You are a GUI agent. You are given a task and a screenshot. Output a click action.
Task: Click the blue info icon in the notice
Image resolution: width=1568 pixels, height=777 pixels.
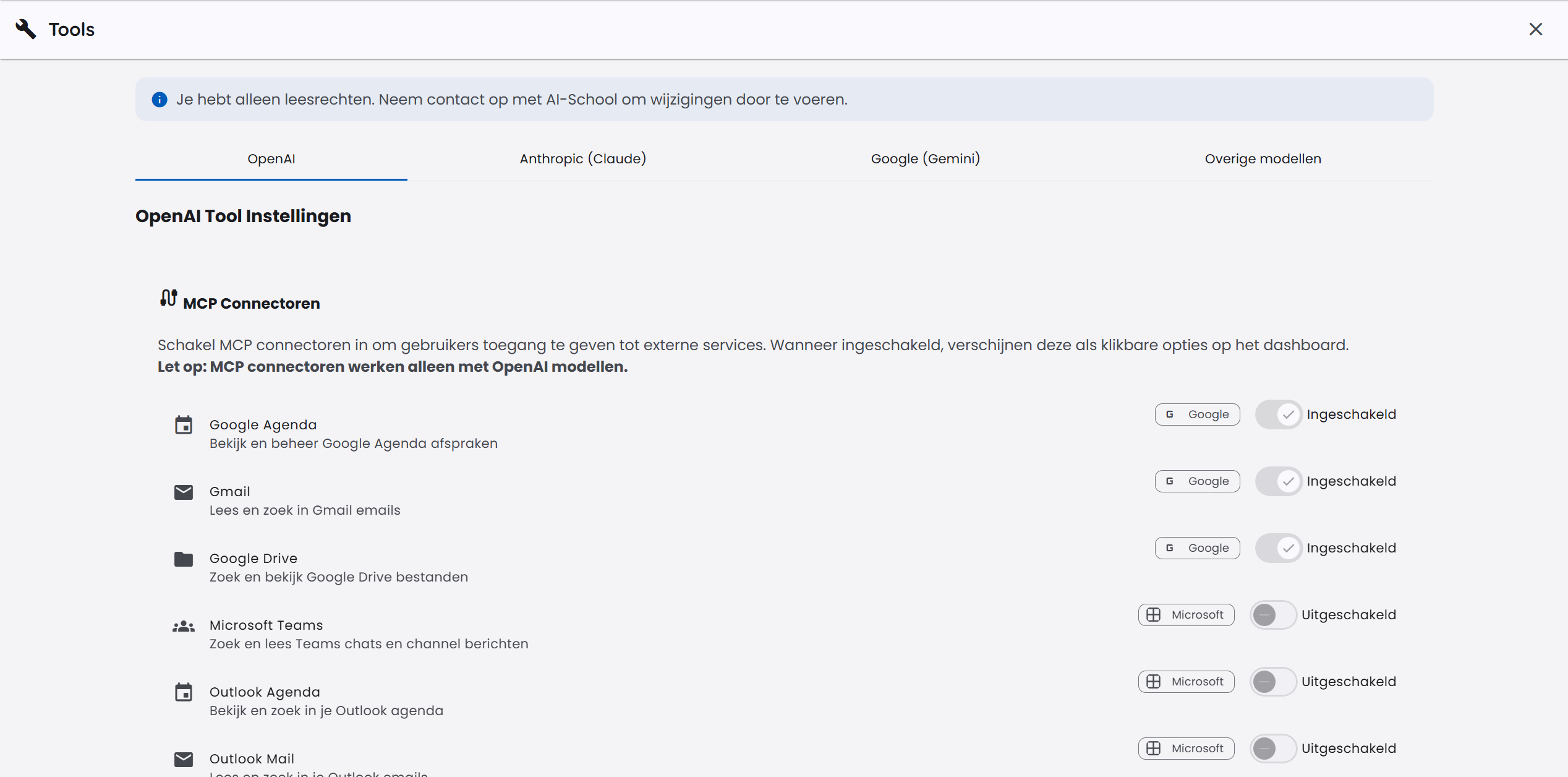coord(159,99)
